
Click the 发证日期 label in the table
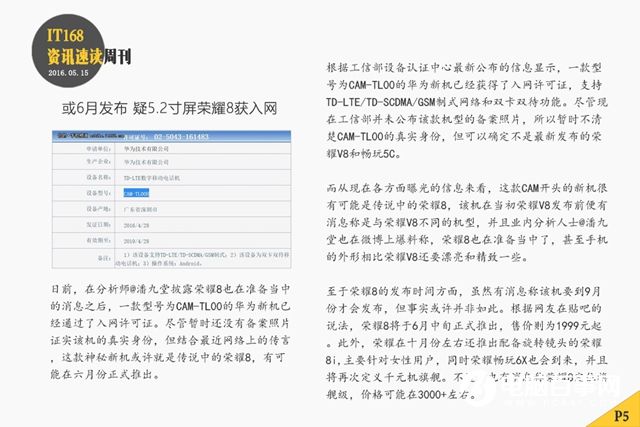coord(98,225)
